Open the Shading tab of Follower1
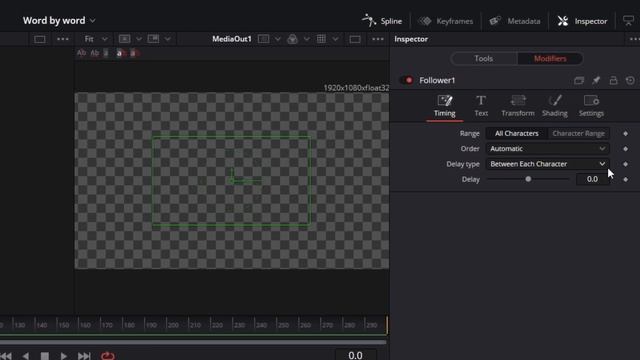Viewport: 640px width, 360px height. [554, 106]
